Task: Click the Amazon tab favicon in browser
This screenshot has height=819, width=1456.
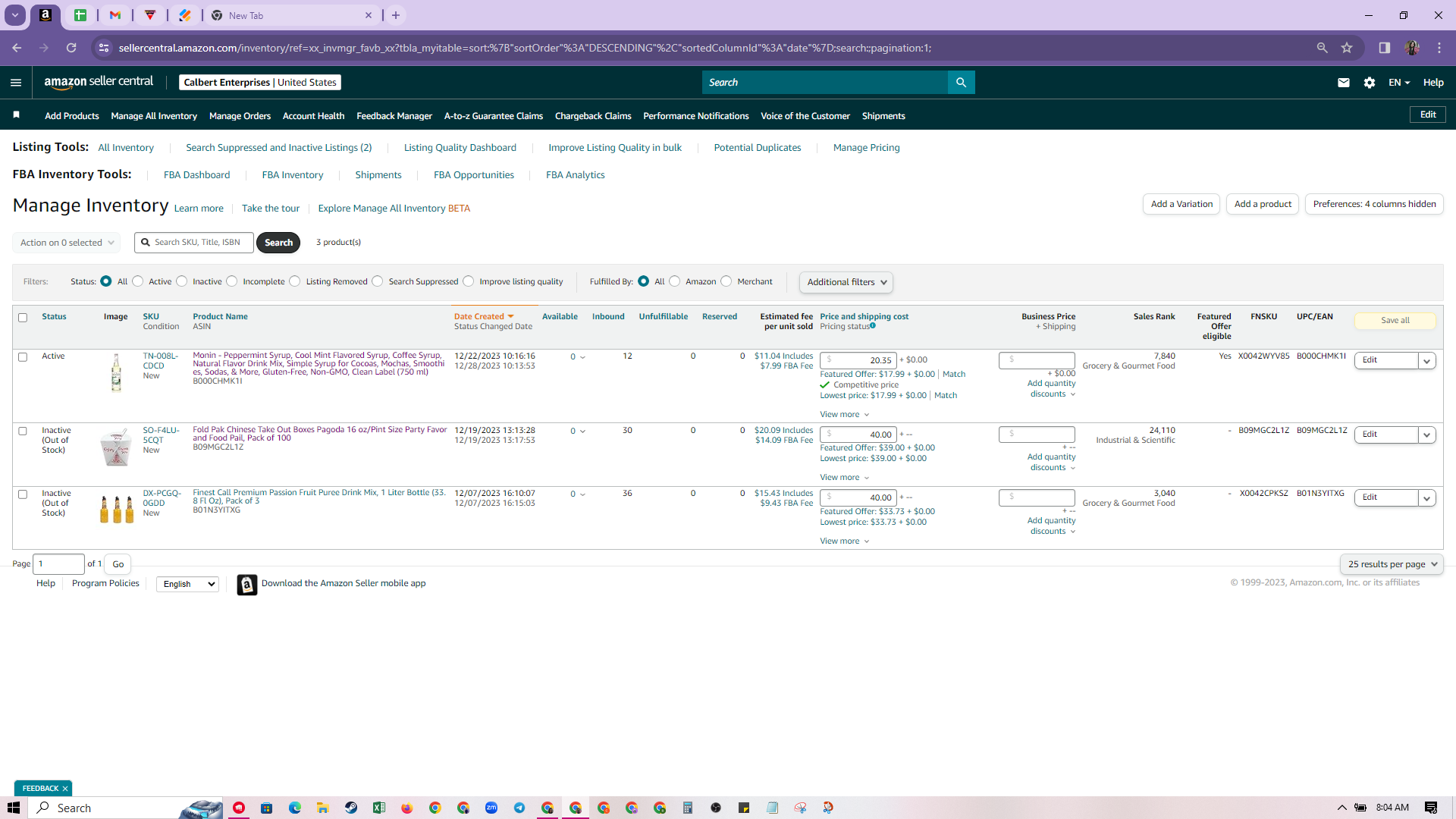Action: tap(45, 15)
